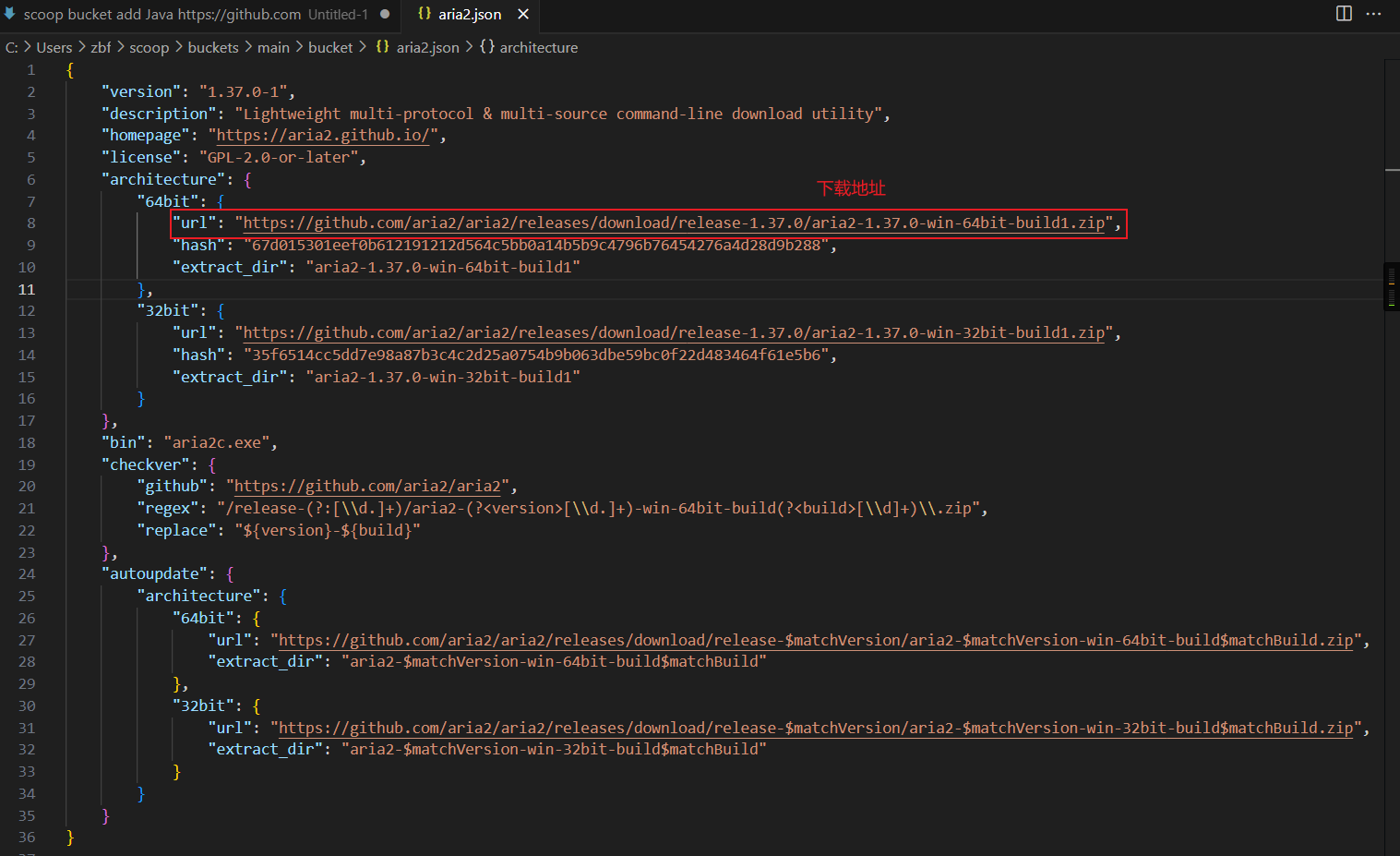This screenshot has height=856, width=1400.
Task: Click the "architecture" key on line 25
Action: point(199,596)
